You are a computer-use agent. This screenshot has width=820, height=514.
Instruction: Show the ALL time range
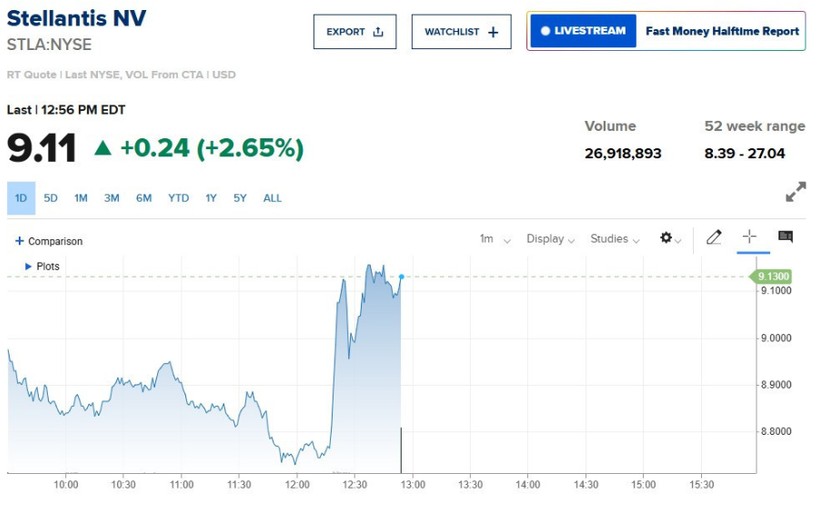pyautogui.click(x=272, y=198)
